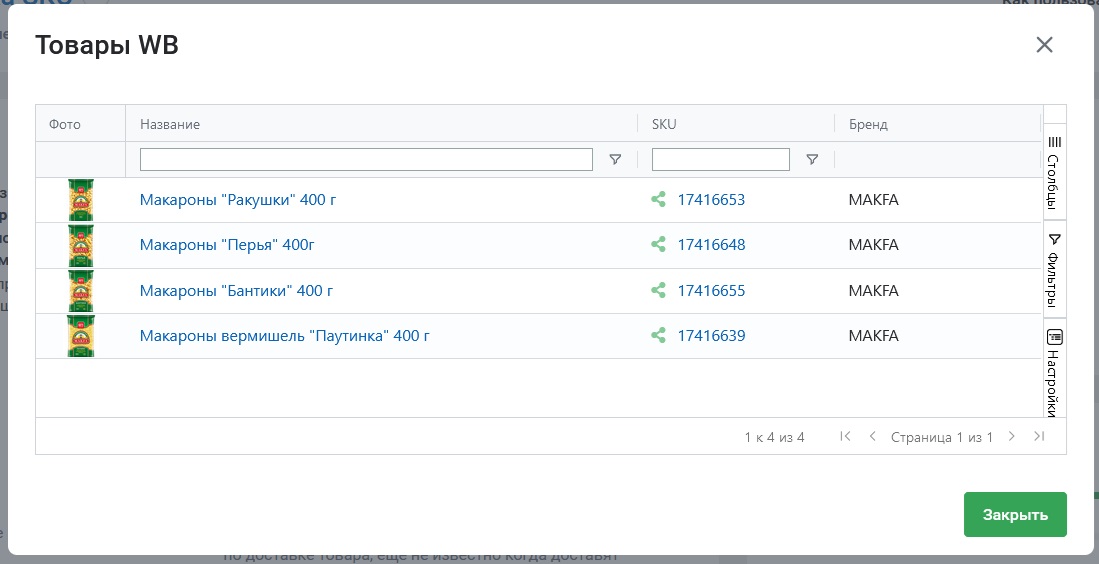Go to next page arrow

(x=1011, y=436)
